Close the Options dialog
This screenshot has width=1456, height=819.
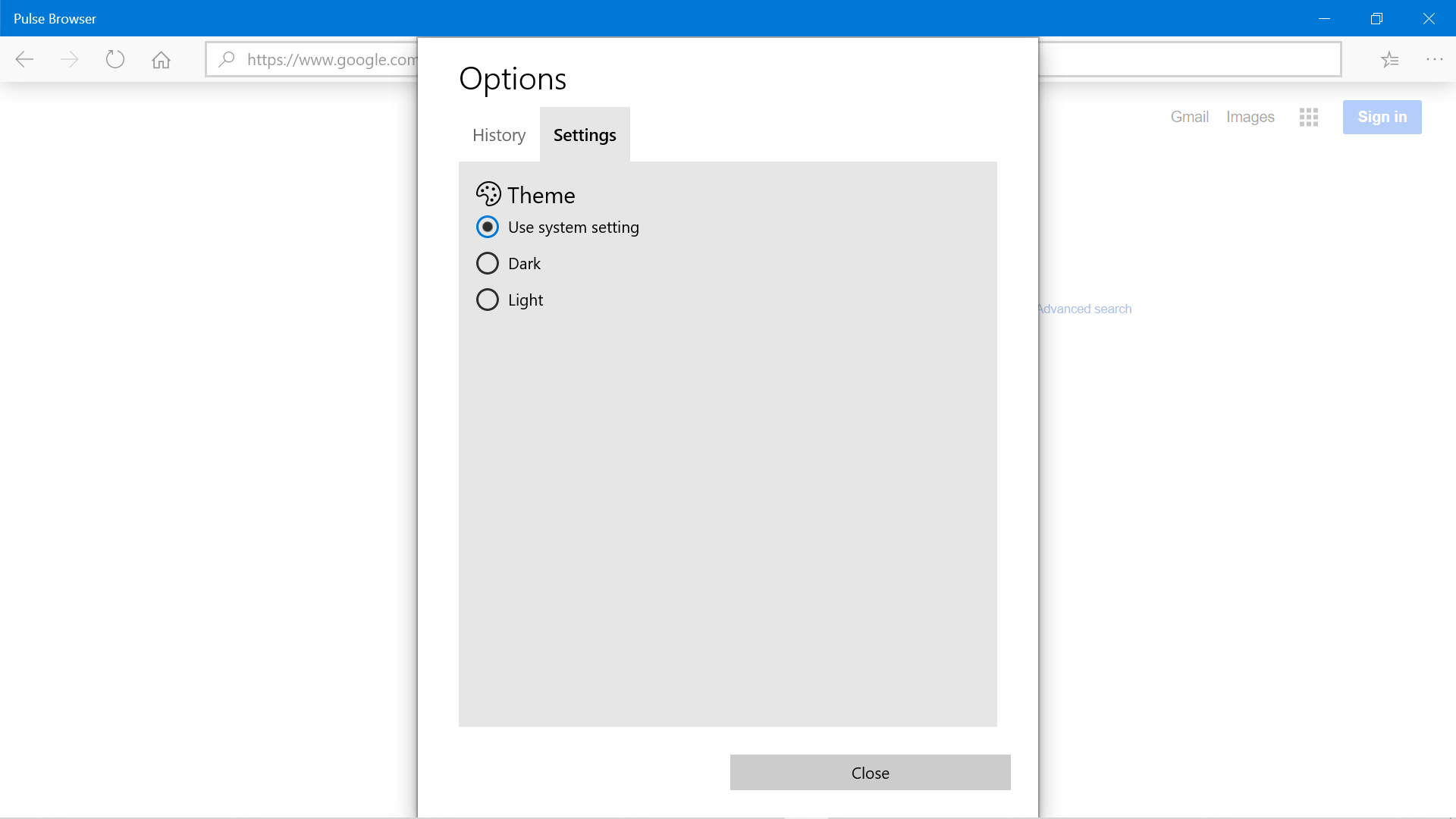click(870, 772)
